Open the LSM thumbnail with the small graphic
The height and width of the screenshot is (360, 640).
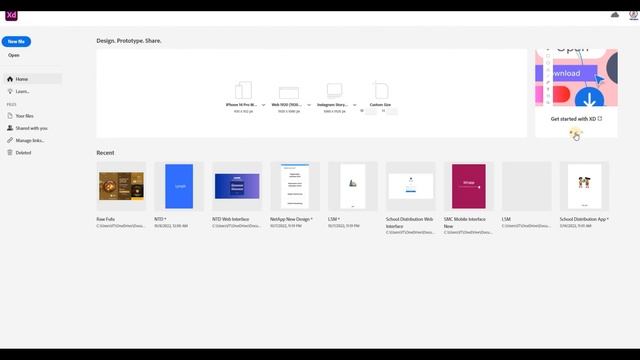[353, 186]
